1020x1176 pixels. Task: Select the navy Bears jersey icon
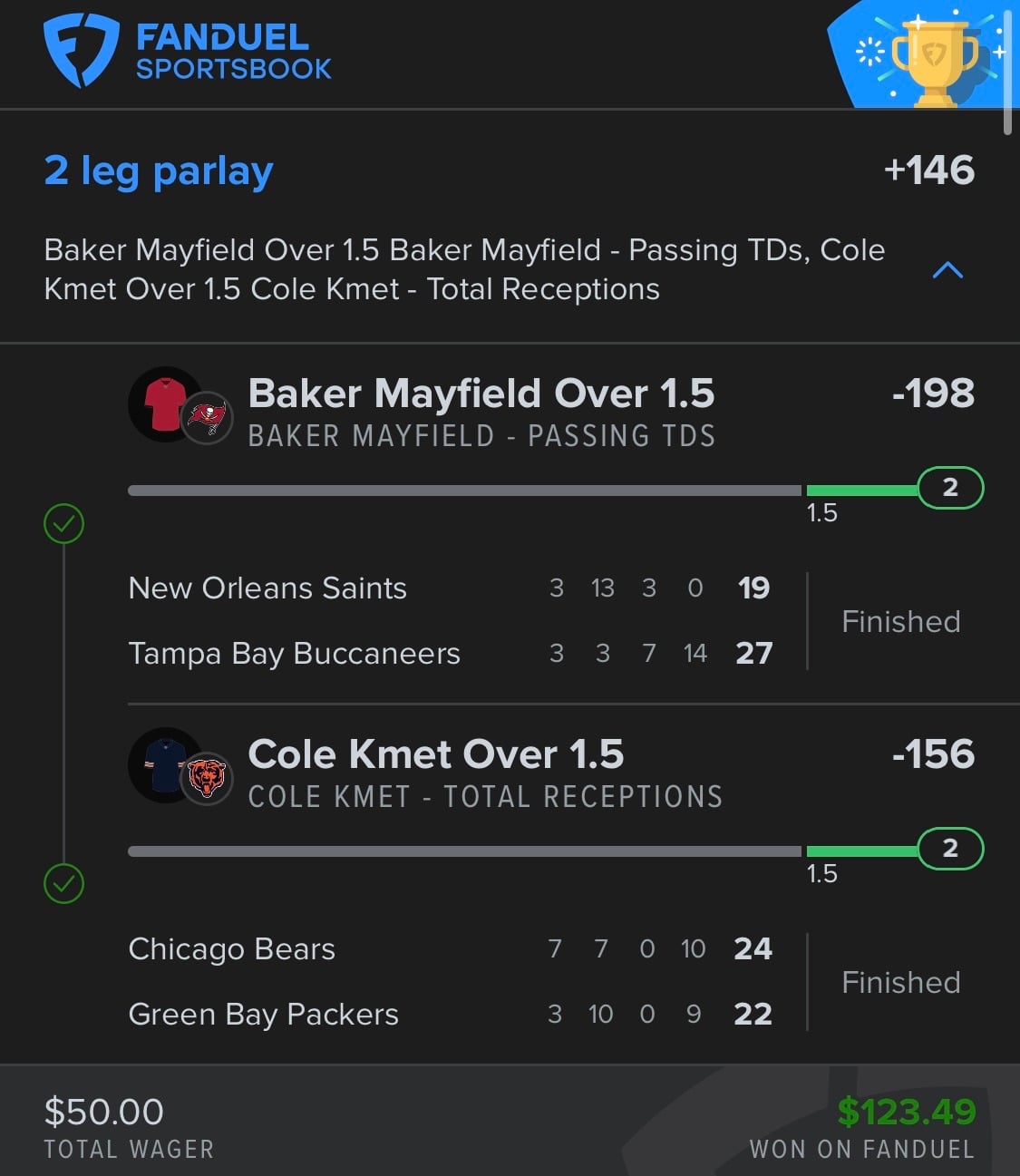click(165, 764)
